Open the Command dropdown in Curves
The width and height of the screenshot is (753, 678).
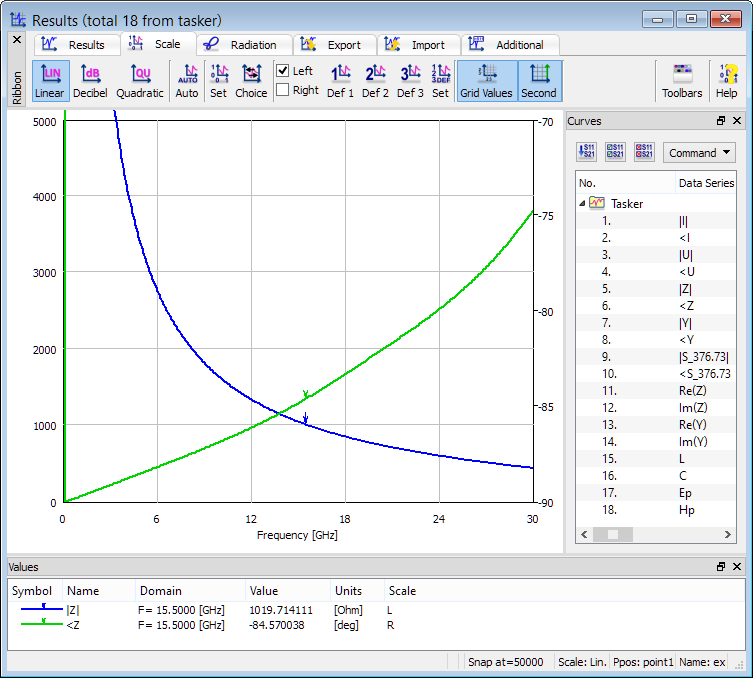click(699, 153)
